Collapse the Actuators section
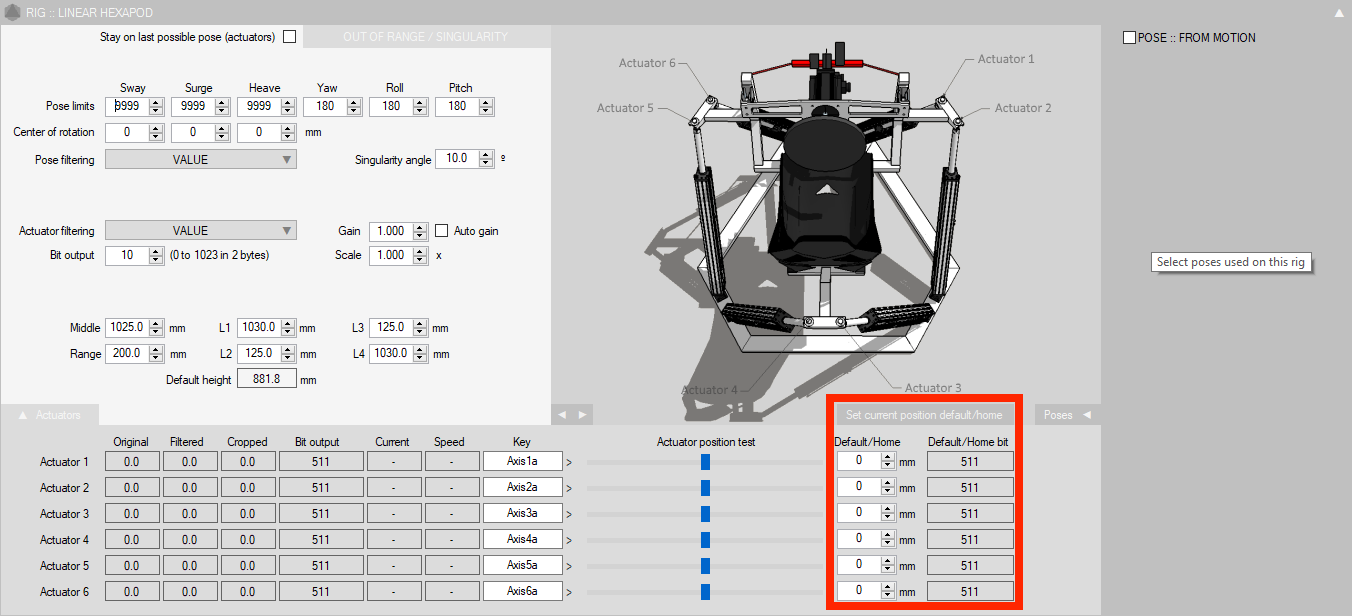Image resolution: width=1352 pixels, height=616 pixels. pos(50,414)
